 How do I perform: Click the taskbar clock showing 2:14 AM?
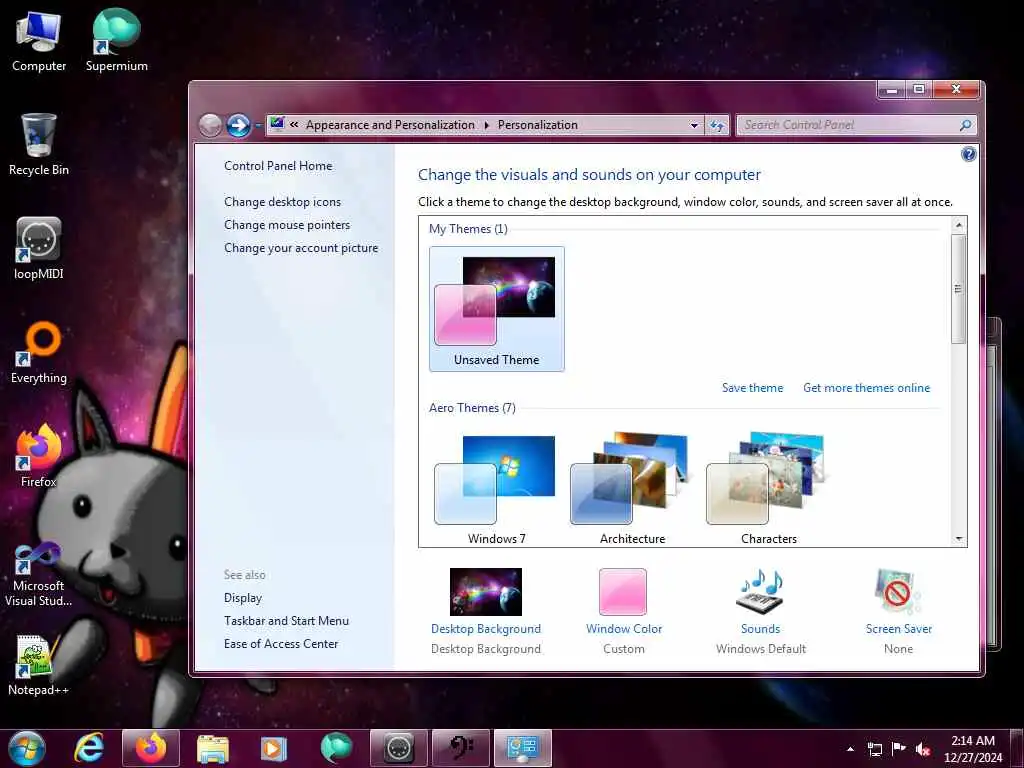[x=973, y=748]
